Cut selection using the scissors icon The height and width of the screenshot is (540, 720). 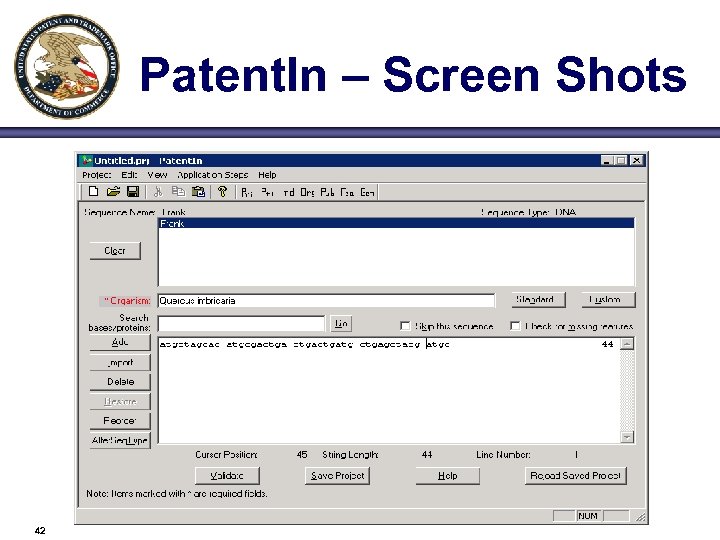[x=158, y=191]
